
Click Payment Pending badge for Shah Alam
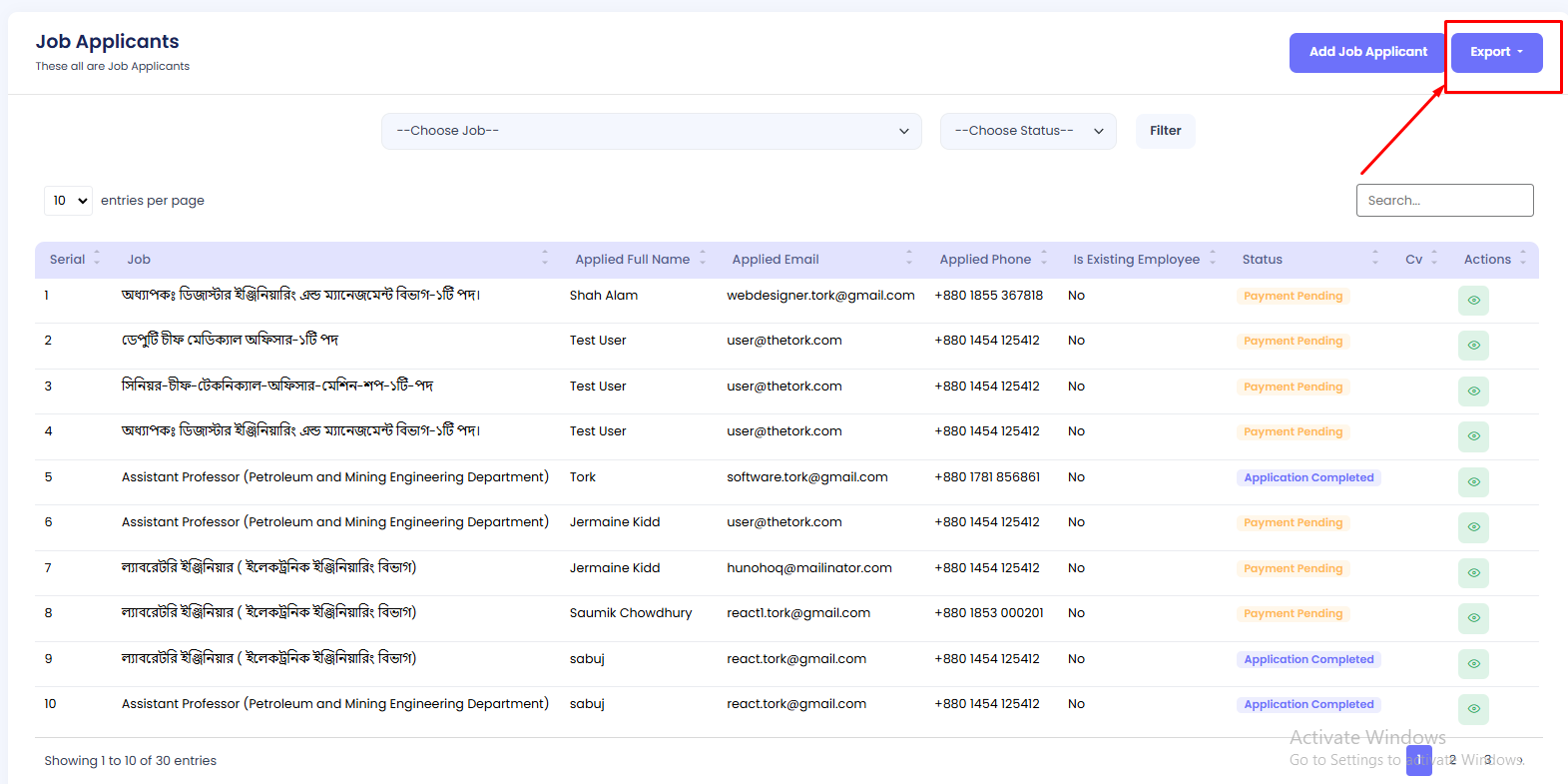pos(1293,296)
